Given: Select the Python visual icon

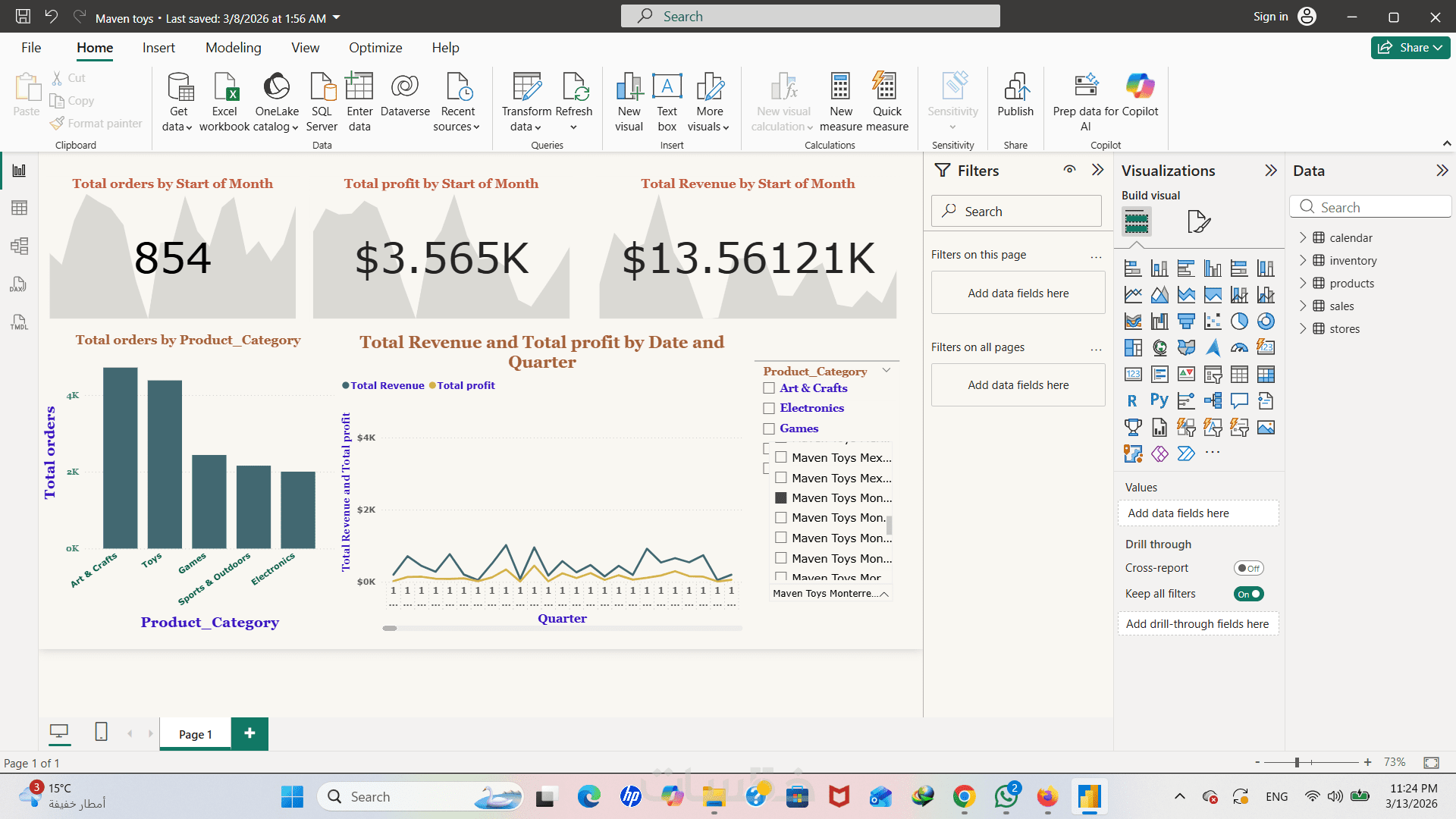Looking at the screenshot, I should tap(1159, 400).
